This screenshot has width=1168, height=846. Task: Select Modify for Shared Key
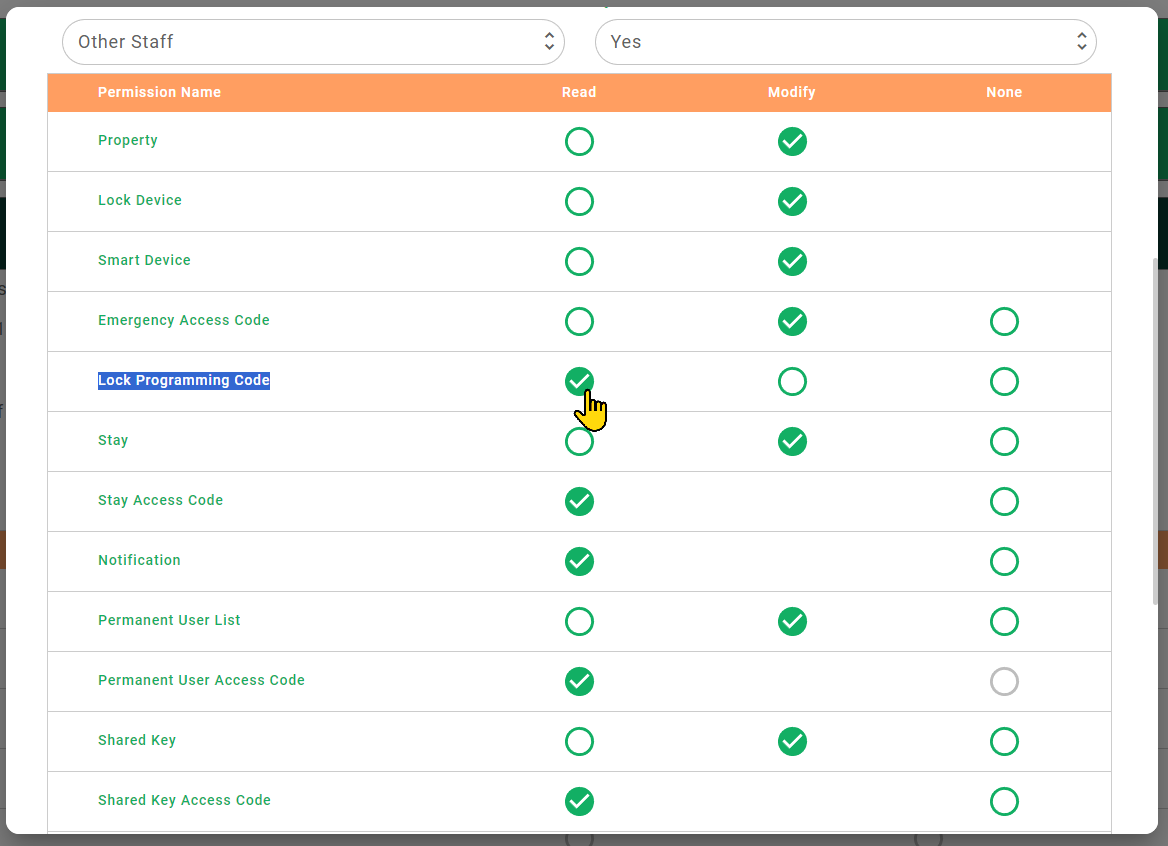click(792, 742)
